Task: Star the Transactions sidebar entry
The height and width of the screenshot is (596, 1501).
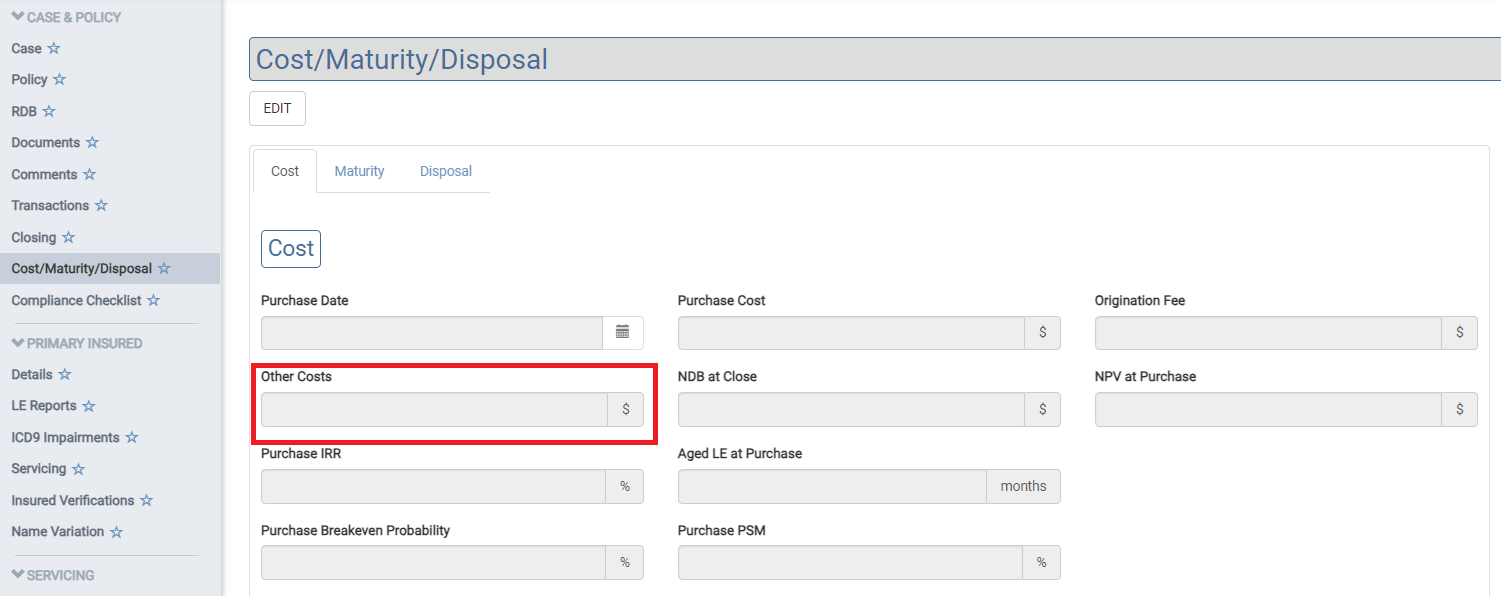Action: click(x=101, y=206)
